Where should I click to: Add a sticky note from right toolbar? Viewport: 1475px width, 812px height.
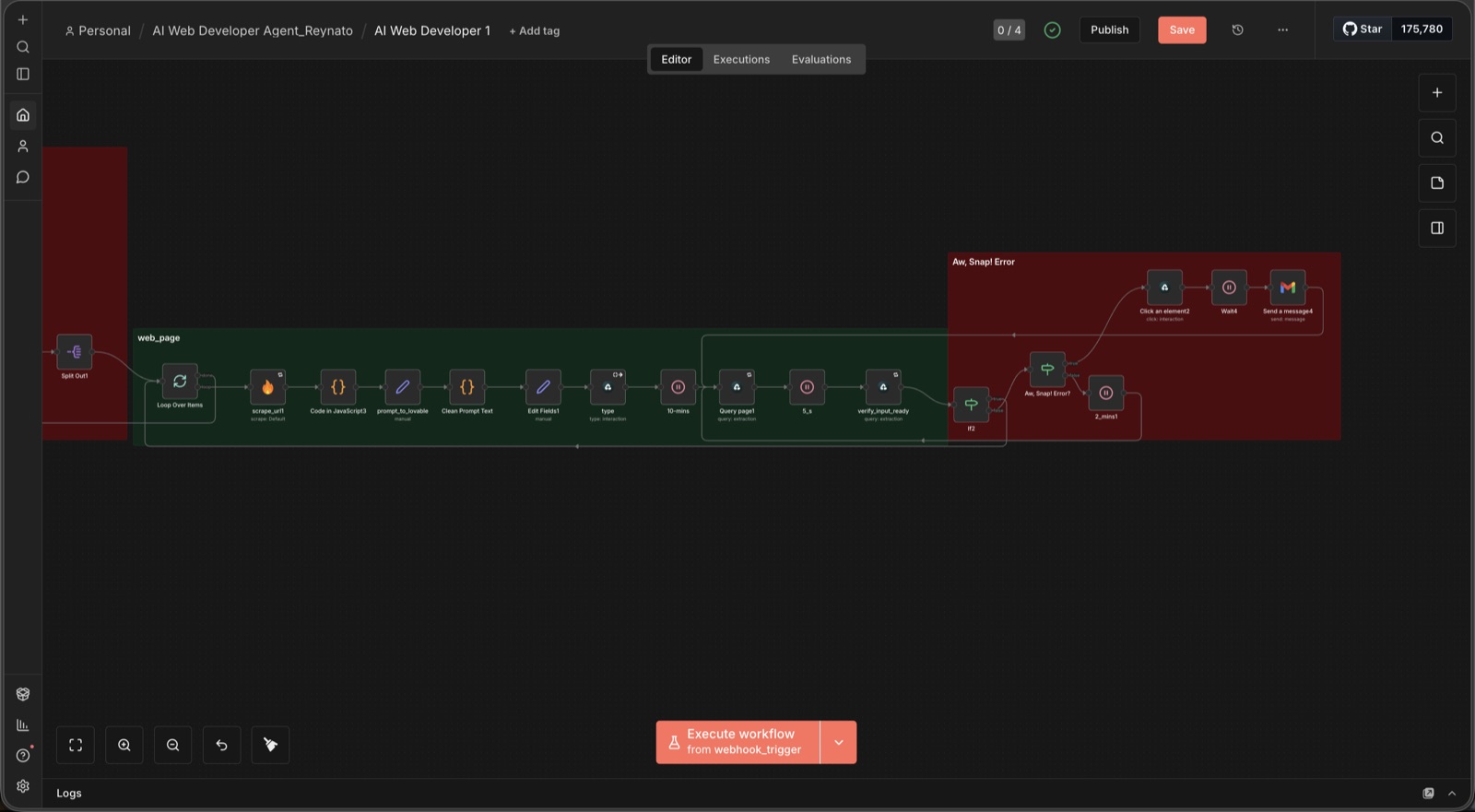pyautogui.click(x=1437, y=182)
